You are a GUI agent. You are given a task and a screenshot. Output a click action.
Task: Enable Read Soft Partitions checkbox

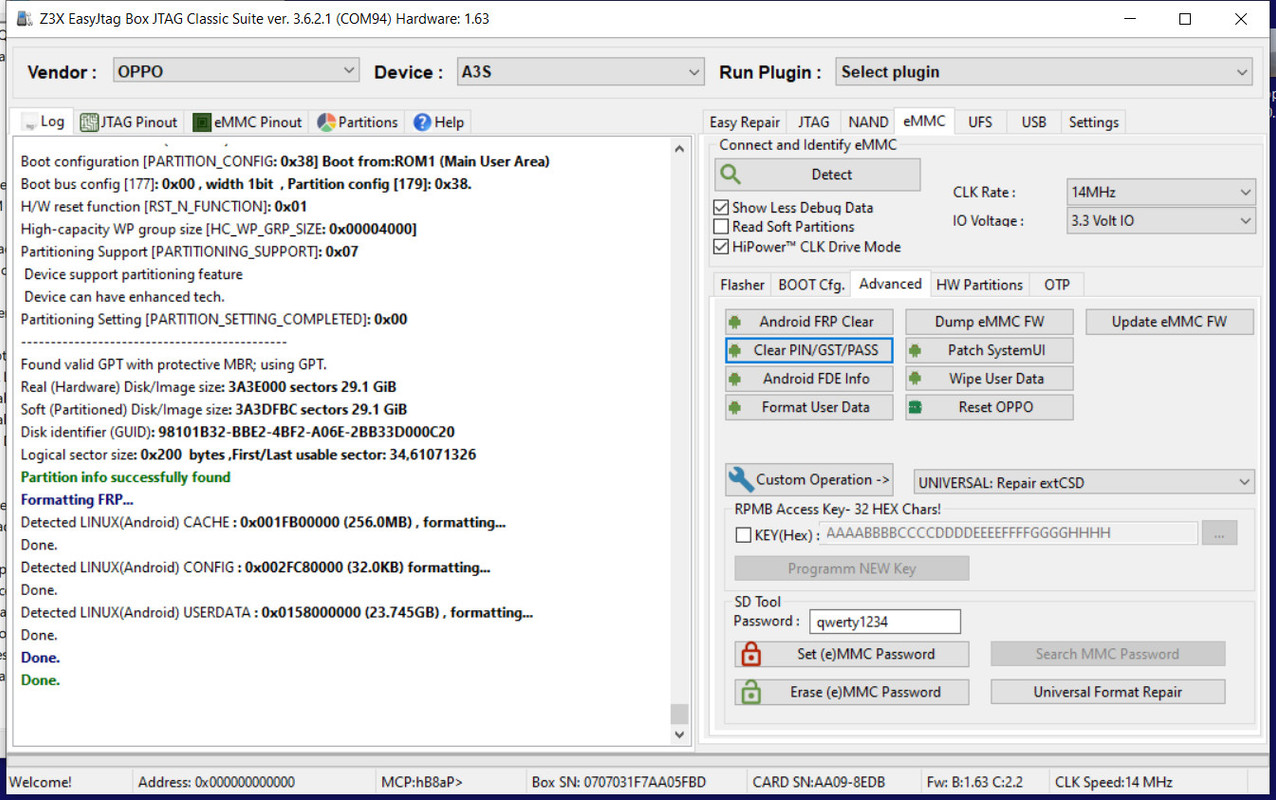click(x=720, y=227)
